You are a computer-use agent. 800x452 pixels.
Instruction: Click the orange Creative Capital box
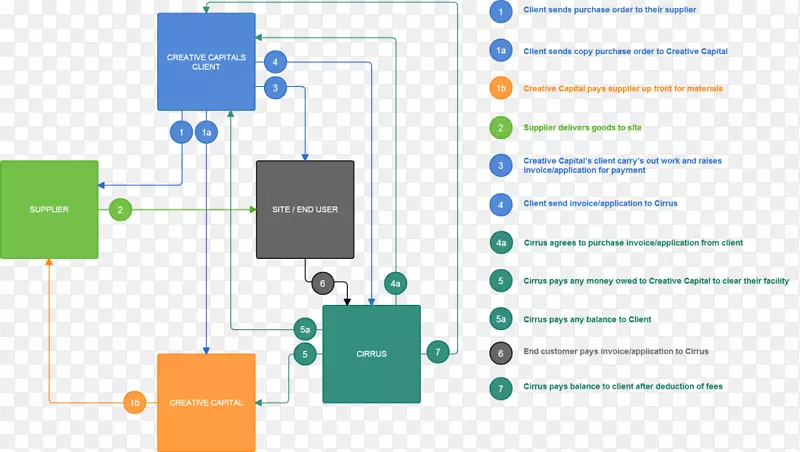pos(206,402)
